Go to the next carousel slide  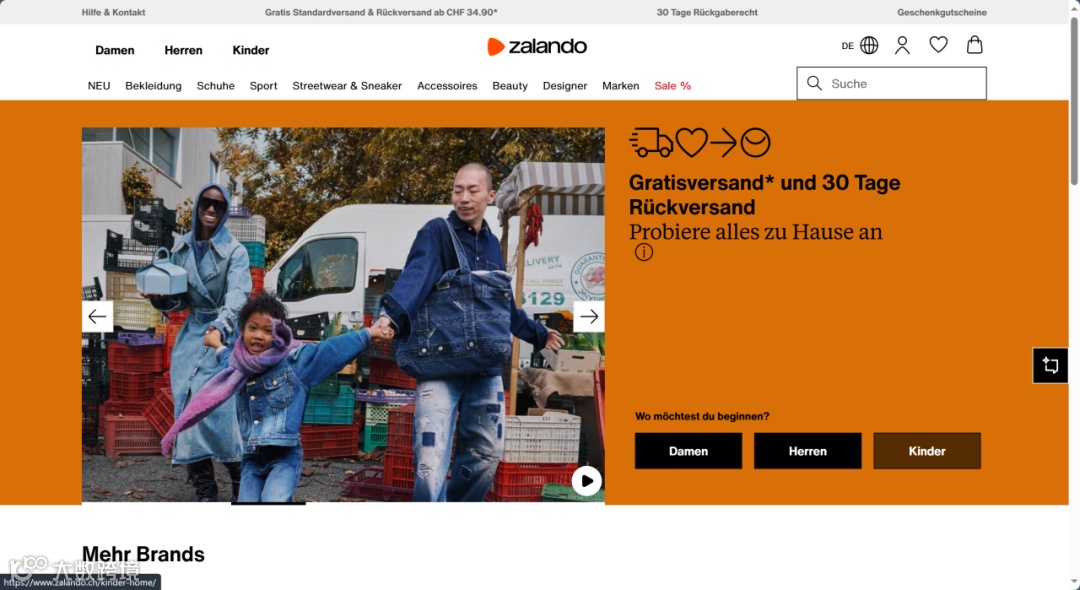click(x=588, y=317)
